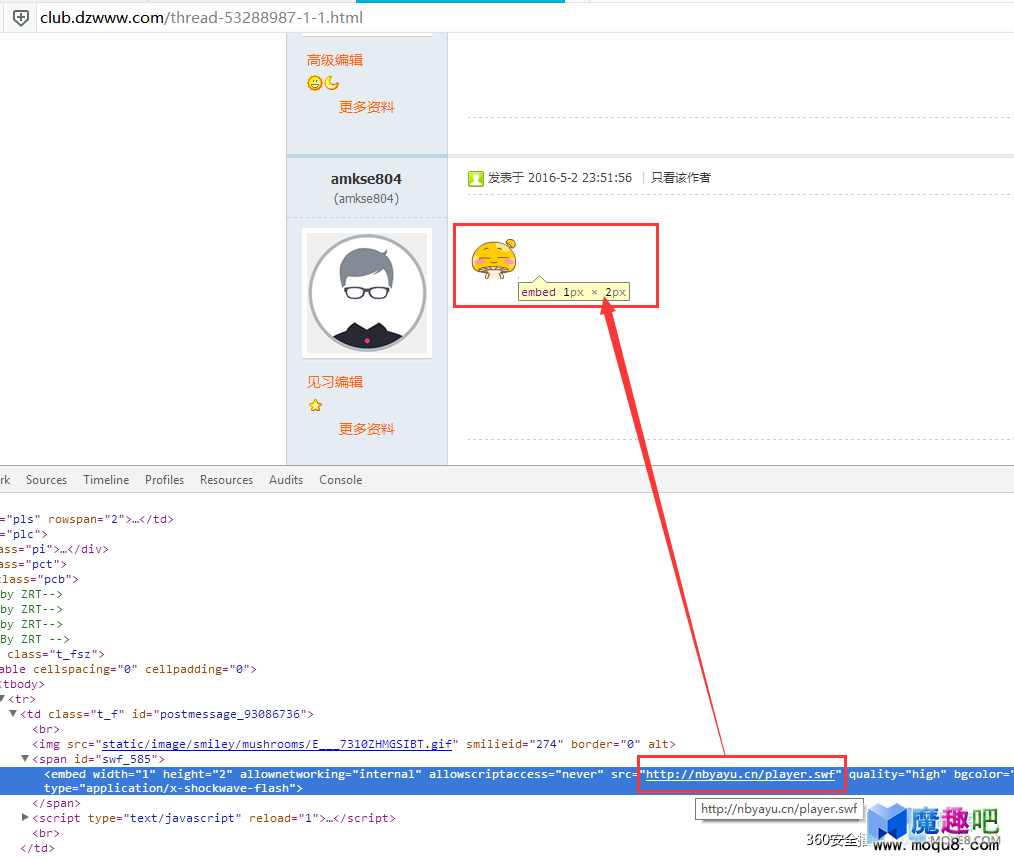
Task: Open the smiley gif src link in DOM
Action: (277, 744)
